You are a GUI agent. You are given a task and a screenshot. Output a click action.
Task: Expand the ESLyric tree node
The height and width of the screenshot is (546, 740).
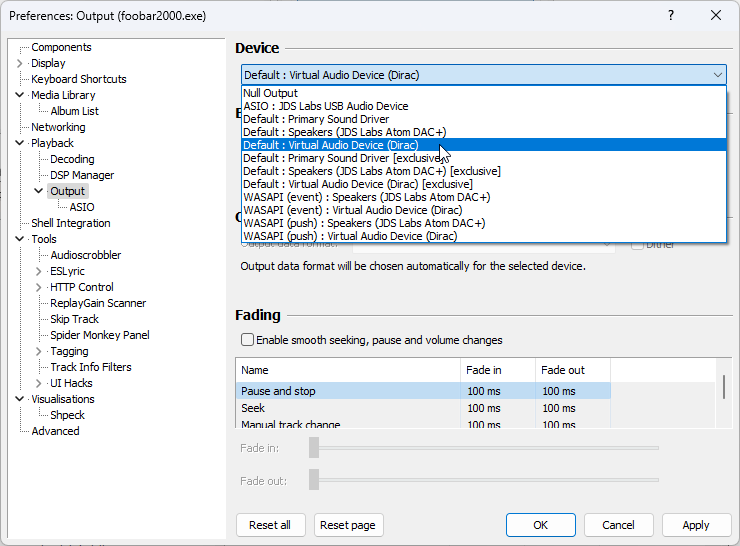point(39,271)
